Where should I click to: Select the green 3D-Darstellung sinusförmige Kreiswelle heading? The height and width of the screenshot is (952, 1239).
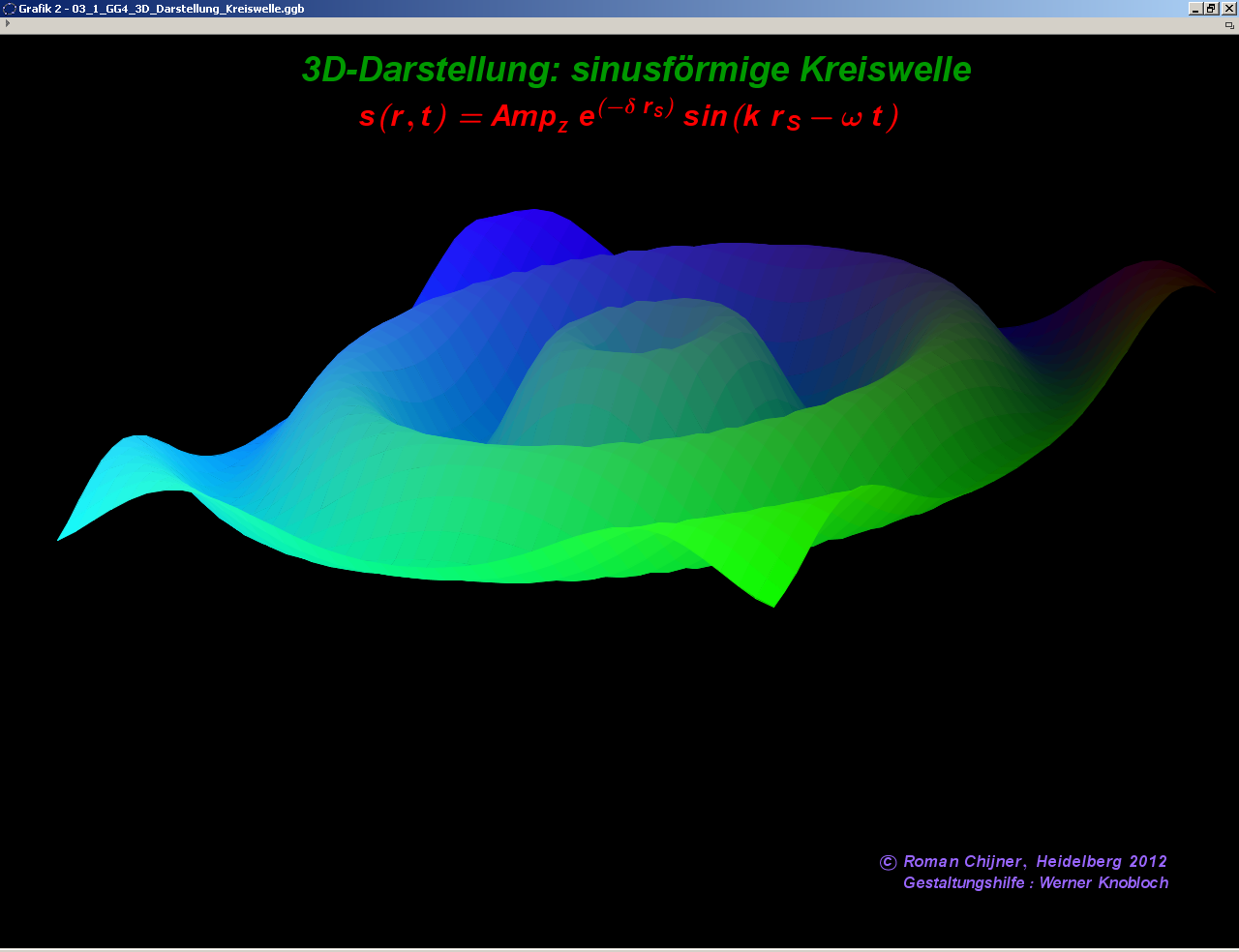[636, 70]
